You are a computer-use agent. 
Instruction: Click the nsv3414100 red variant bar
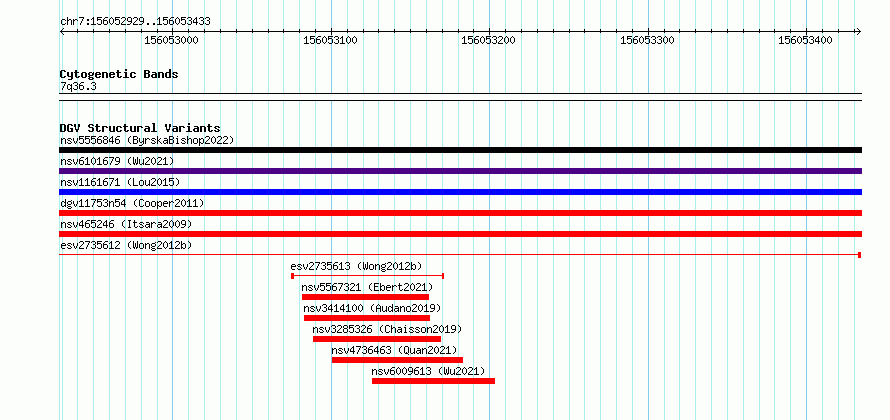point(367,318)
